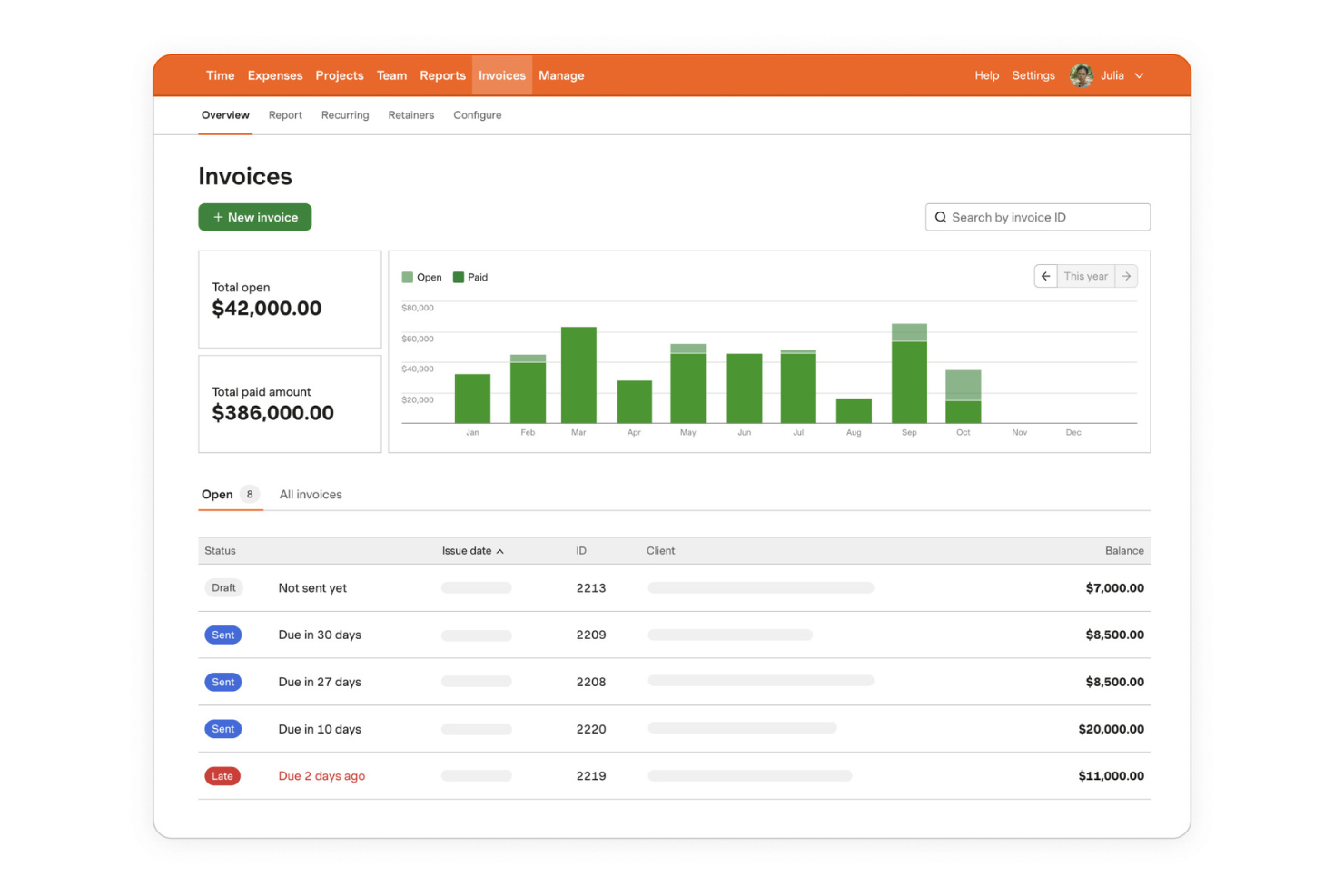Click the Late status badge on invoice 2219

click(222, 776)
